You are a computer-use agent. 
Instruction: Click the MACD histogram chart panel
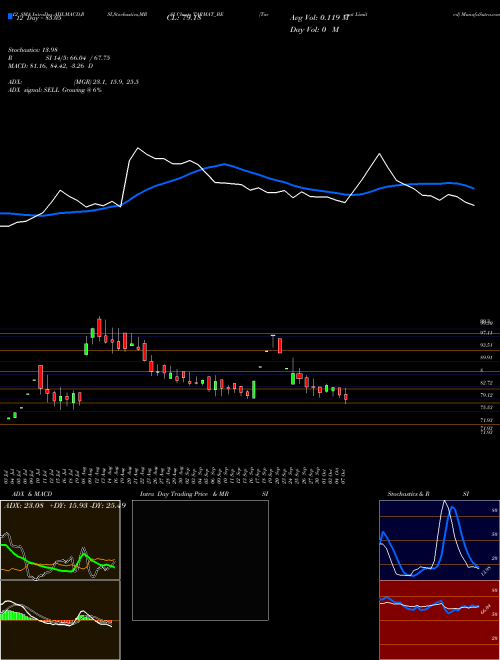[60, 620]
